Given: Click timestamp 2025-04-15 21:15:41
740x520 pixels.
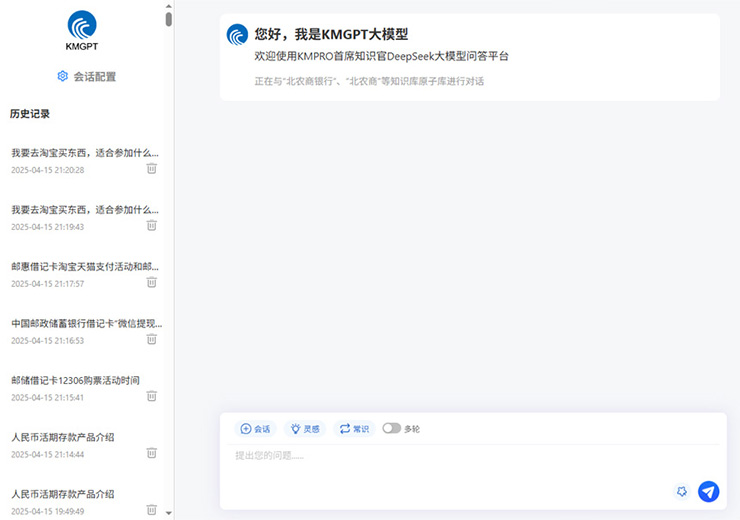Looking at the screenshot, I should click(x=48, y=397).
